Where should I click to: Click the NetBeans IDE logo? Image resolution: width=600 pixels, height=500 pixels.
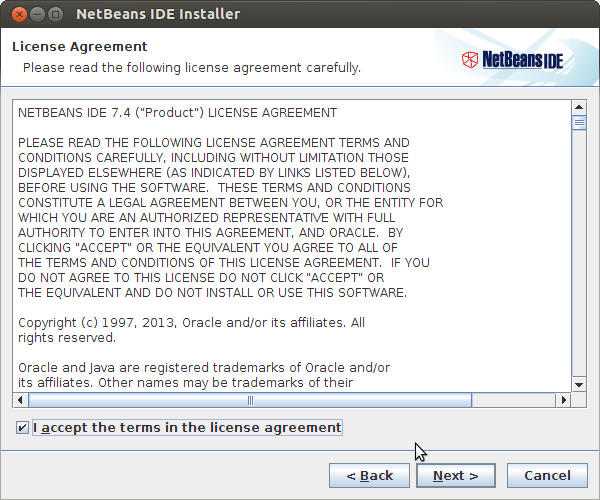[x=512, y=60]
